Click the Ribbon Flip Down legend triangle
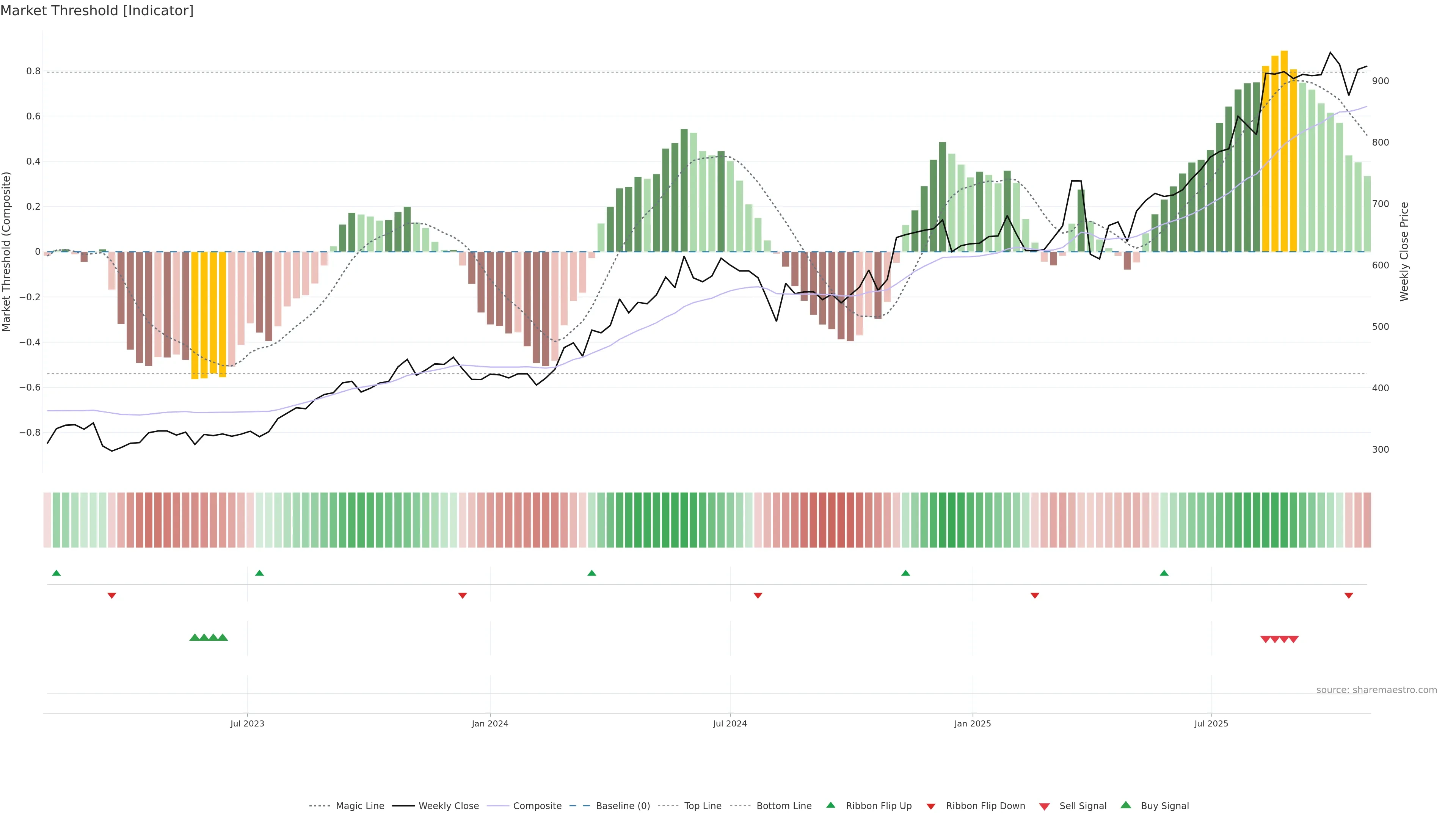1456x819 pixels. (931, 806)
